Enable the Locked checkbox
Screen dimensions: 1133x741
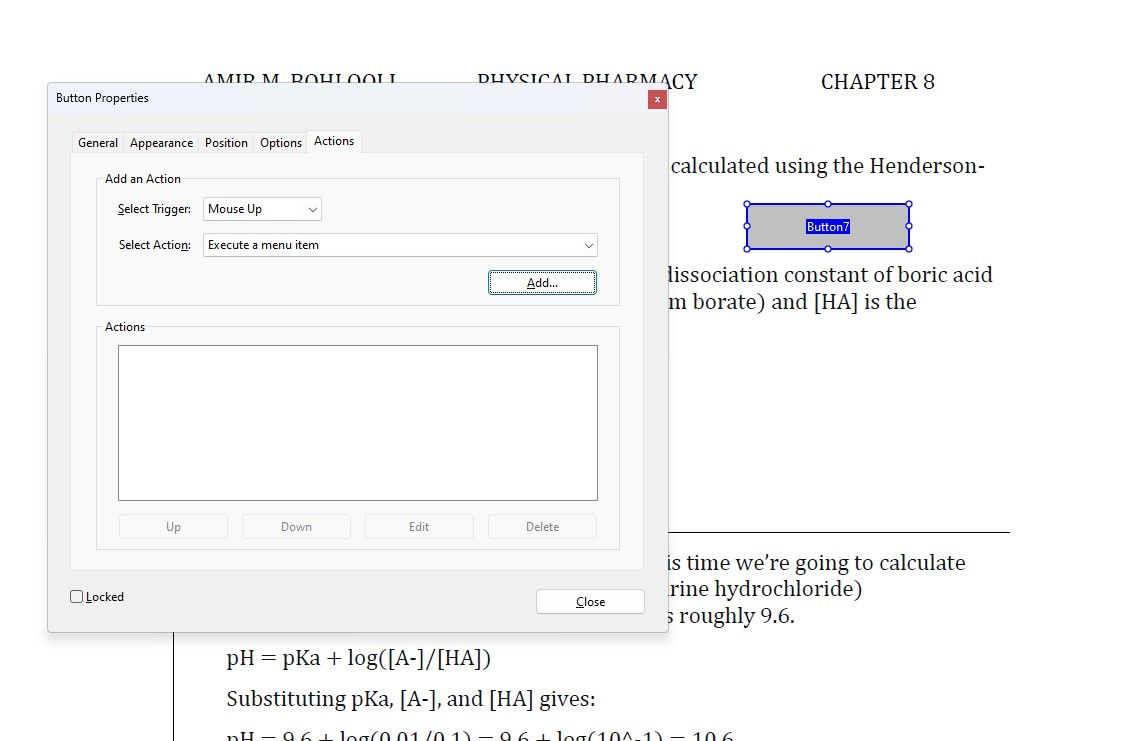pos(77,596)
